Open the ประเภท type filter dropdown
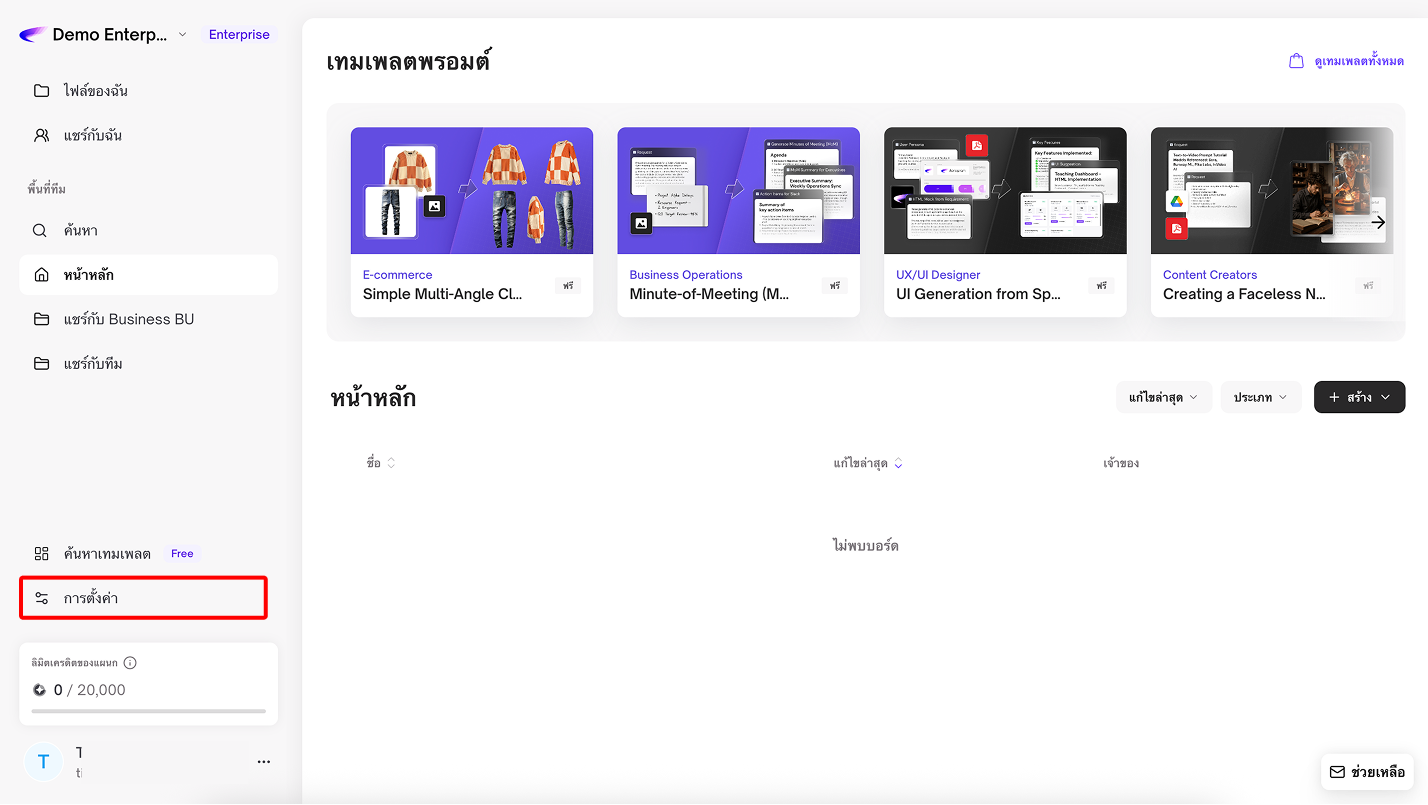Viewport: 1428px width, 805px height. coord(1260,397)
